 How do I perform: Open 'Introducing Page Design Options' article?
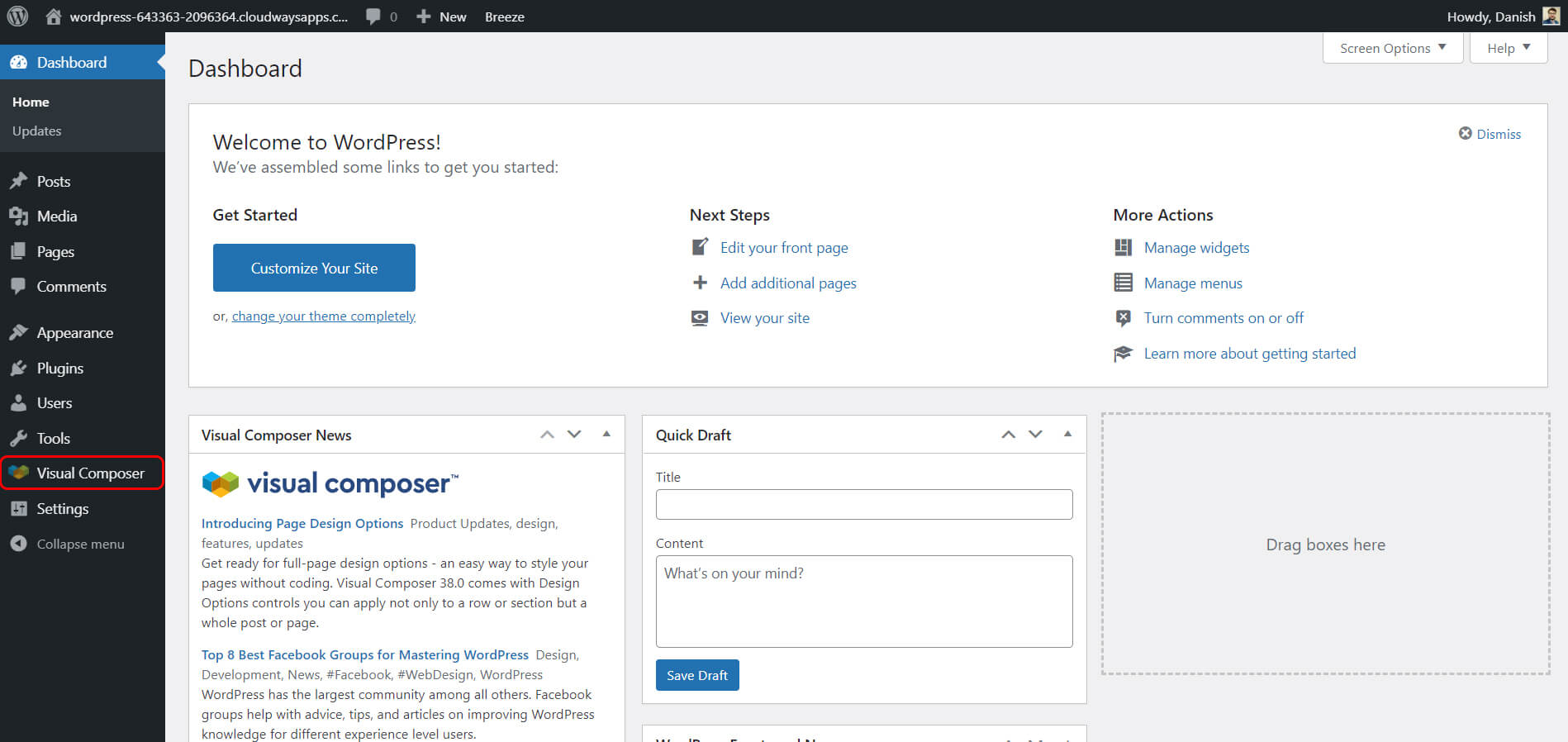coord(302,523)
